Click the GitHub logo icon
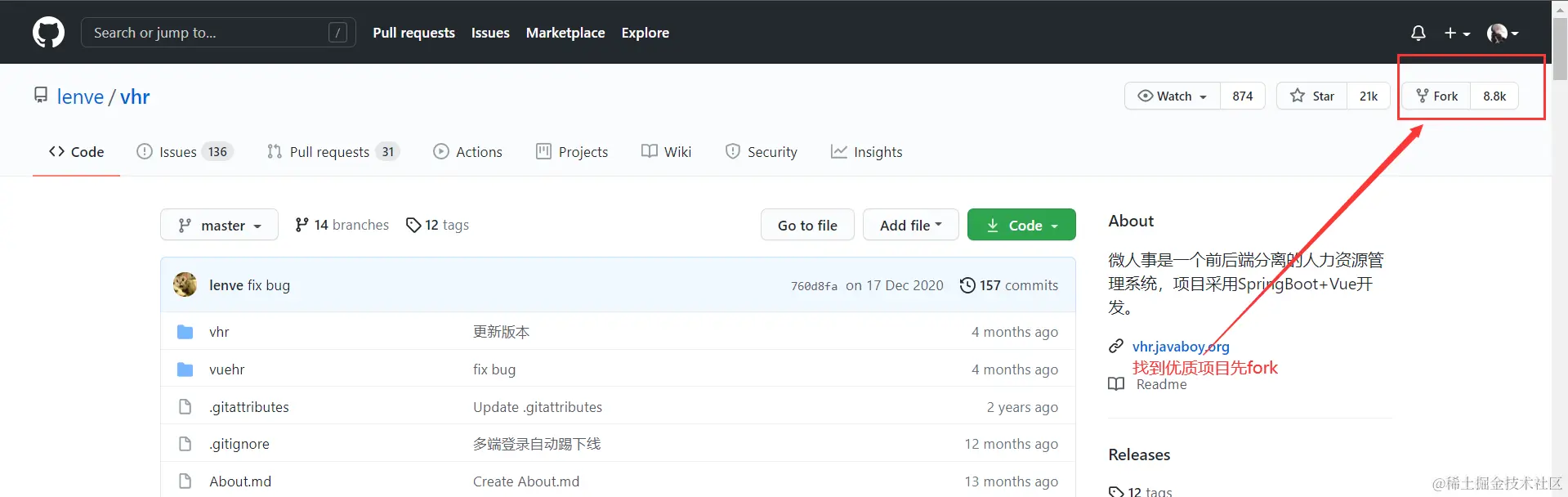This screenshot has width=1568, height=497. coord(48,33)
